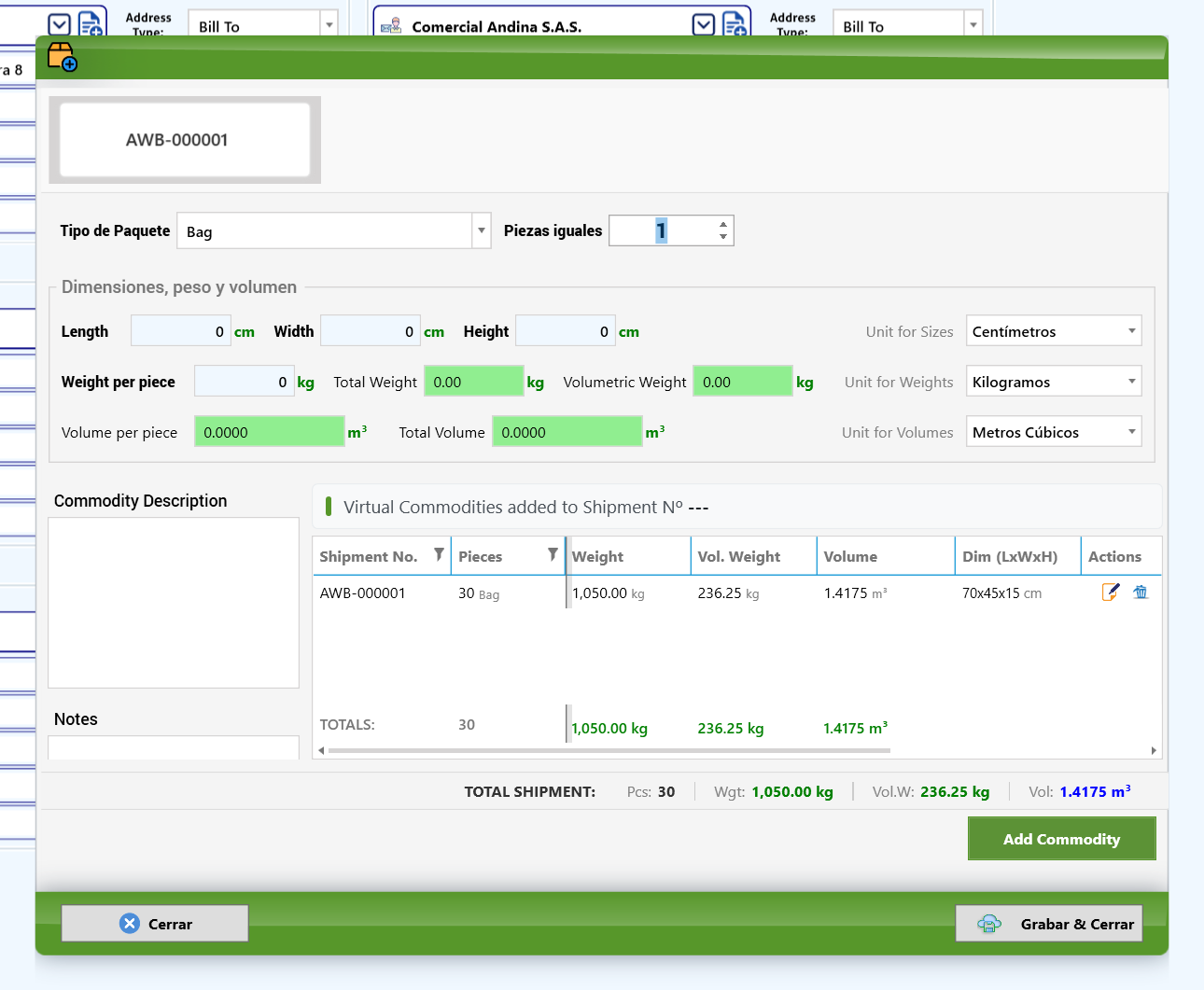Open Address Type dropdown right of Comercial Andina

tap(973, 25)
